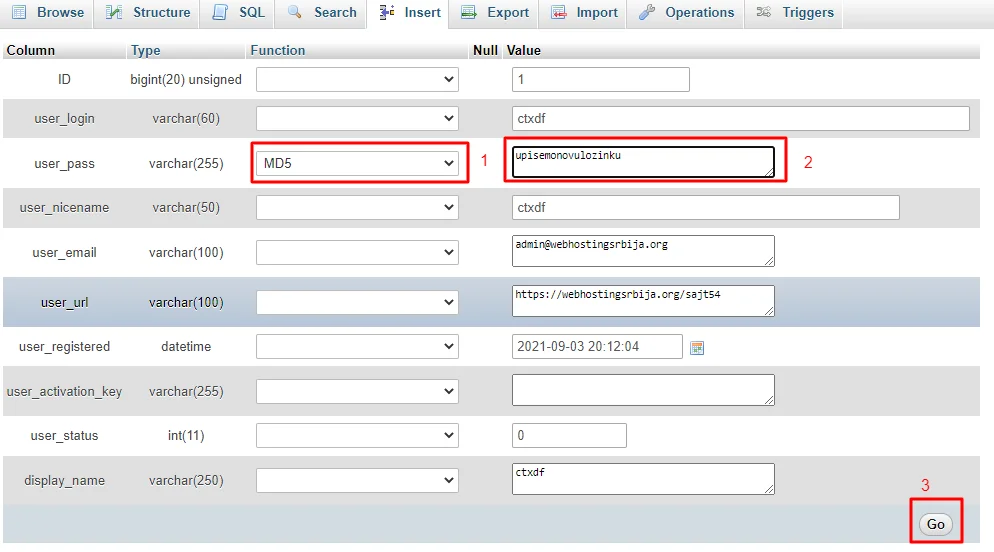Open the Triggers tab
The width and height of the screenshot is (994, 552).
point(794,13)
